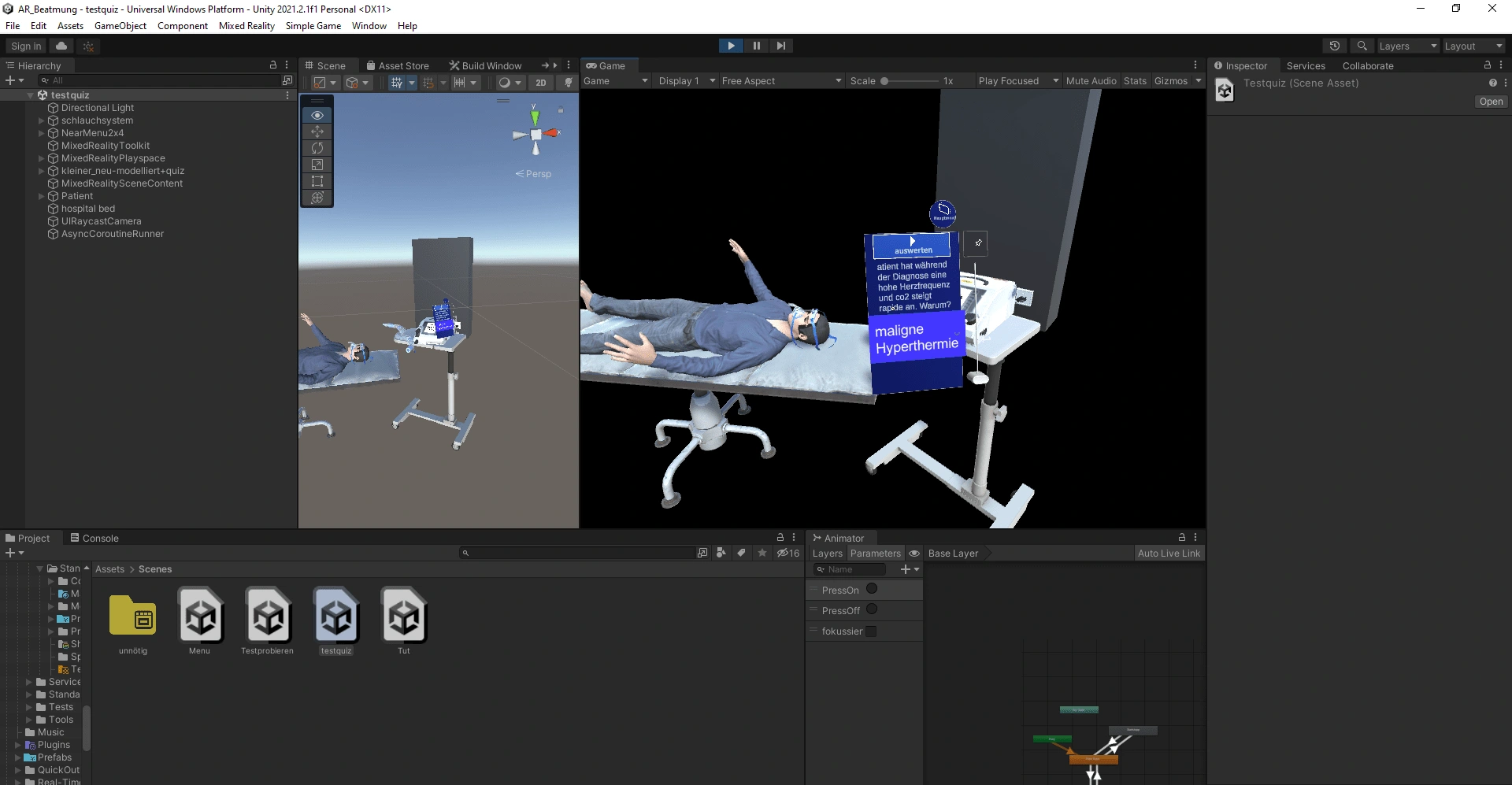This screenshot has height=785, width=1512.
Task: Open the Layout dropdown in toolbar
Action: [1473, 46]
